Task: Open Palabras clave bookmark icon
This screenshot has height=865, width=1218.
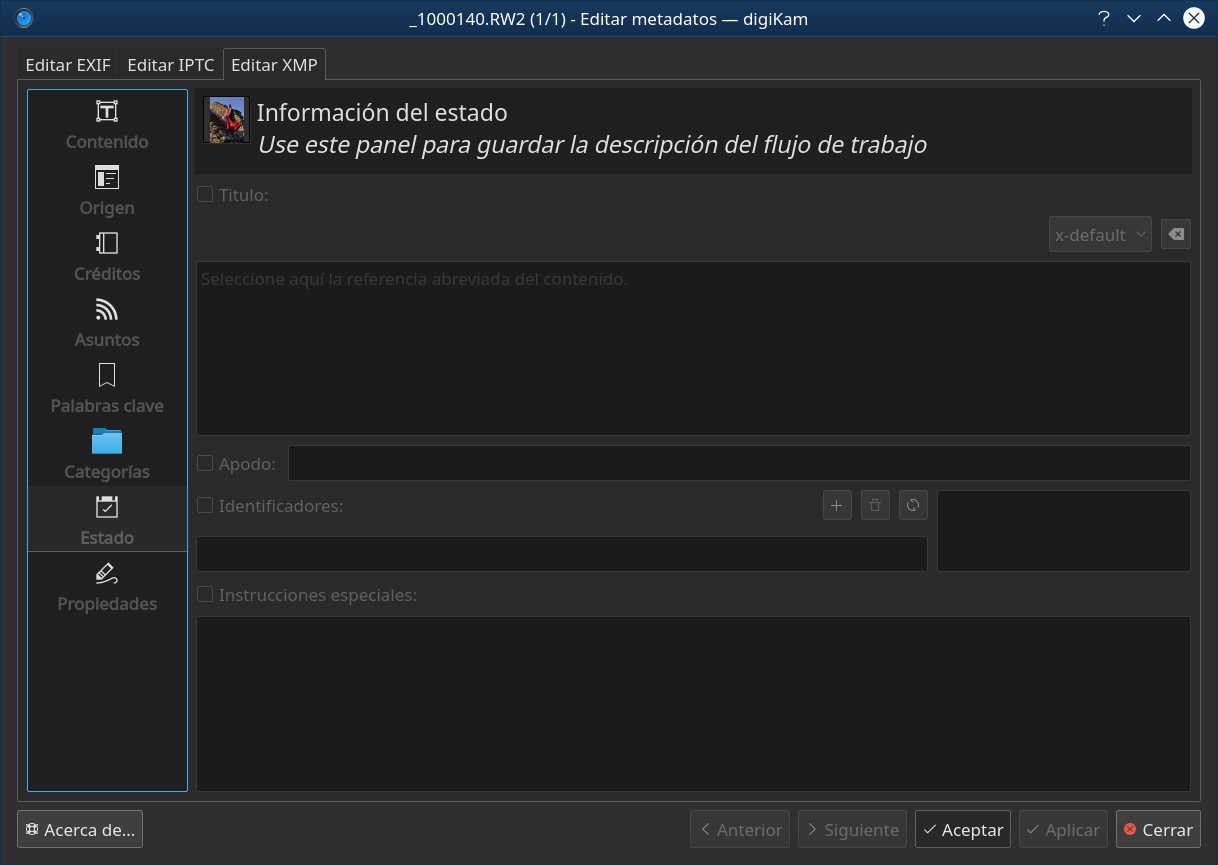Action: tap(107, 375)
